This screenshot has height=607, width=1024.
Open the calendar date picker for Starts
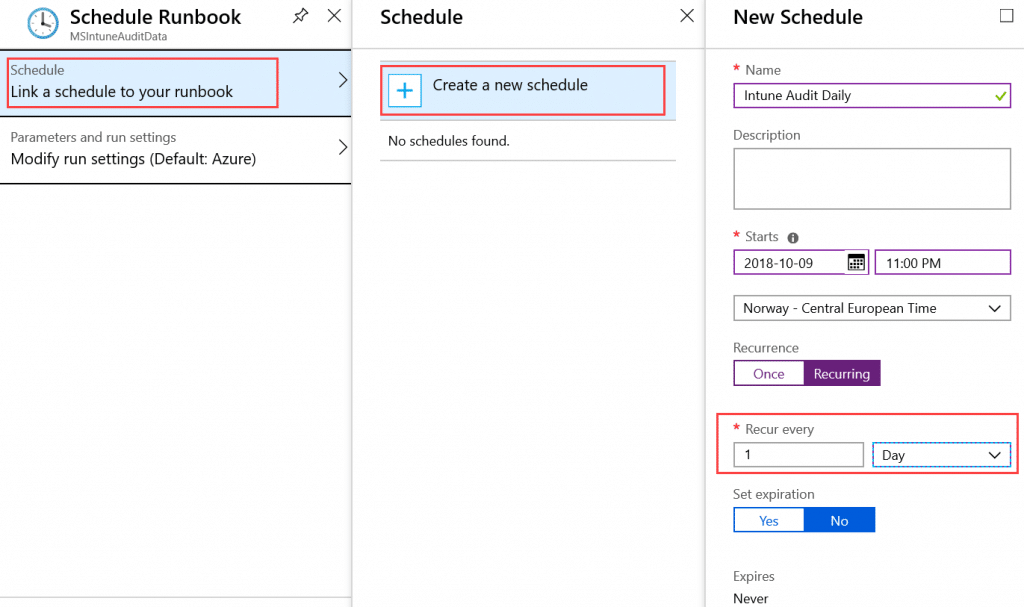[x=856, y=261]
